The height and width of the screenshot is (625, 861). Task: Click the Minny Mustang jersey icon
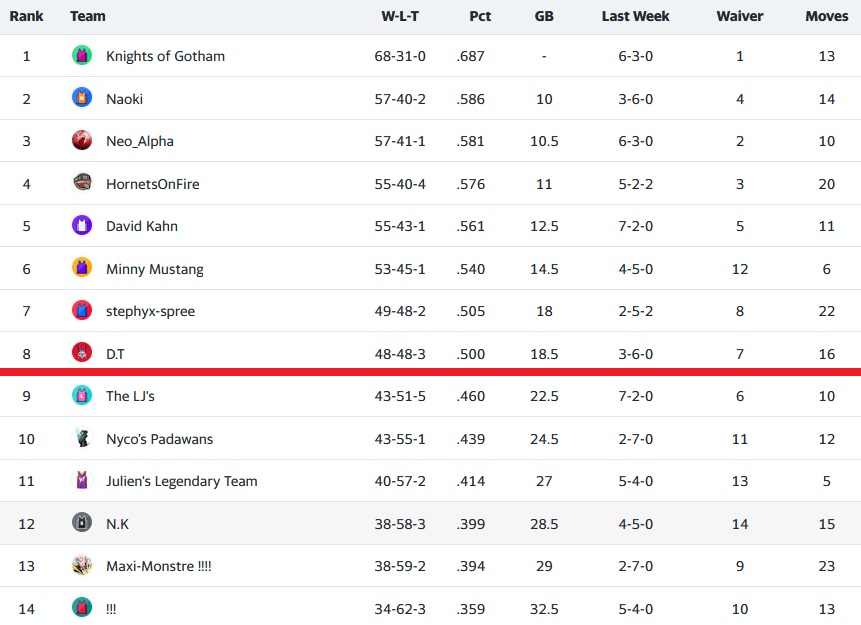pos(82,268)
